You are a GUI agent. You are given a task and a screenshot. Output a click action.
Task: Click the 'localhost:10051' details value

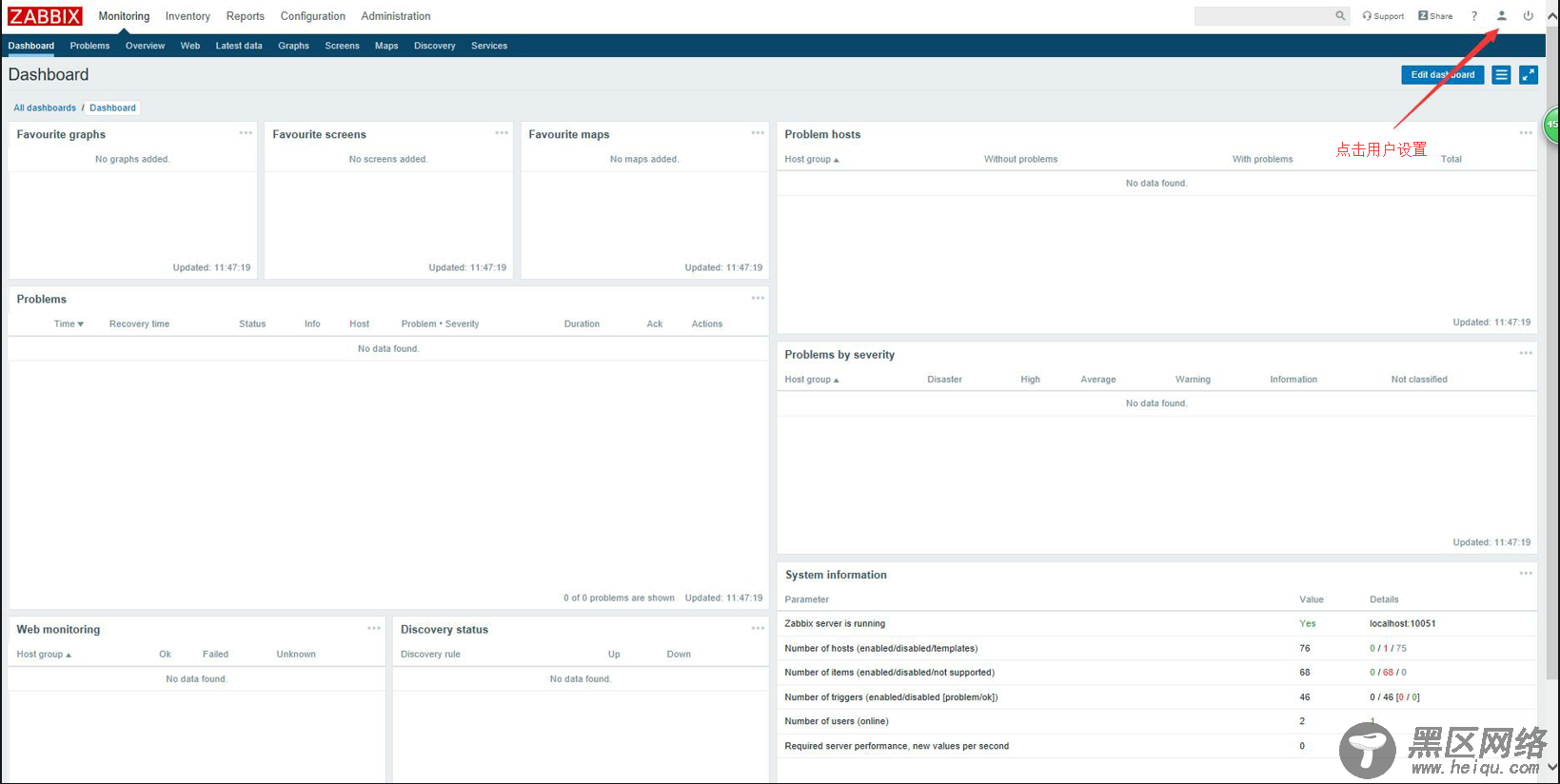tap(1403, 623)
